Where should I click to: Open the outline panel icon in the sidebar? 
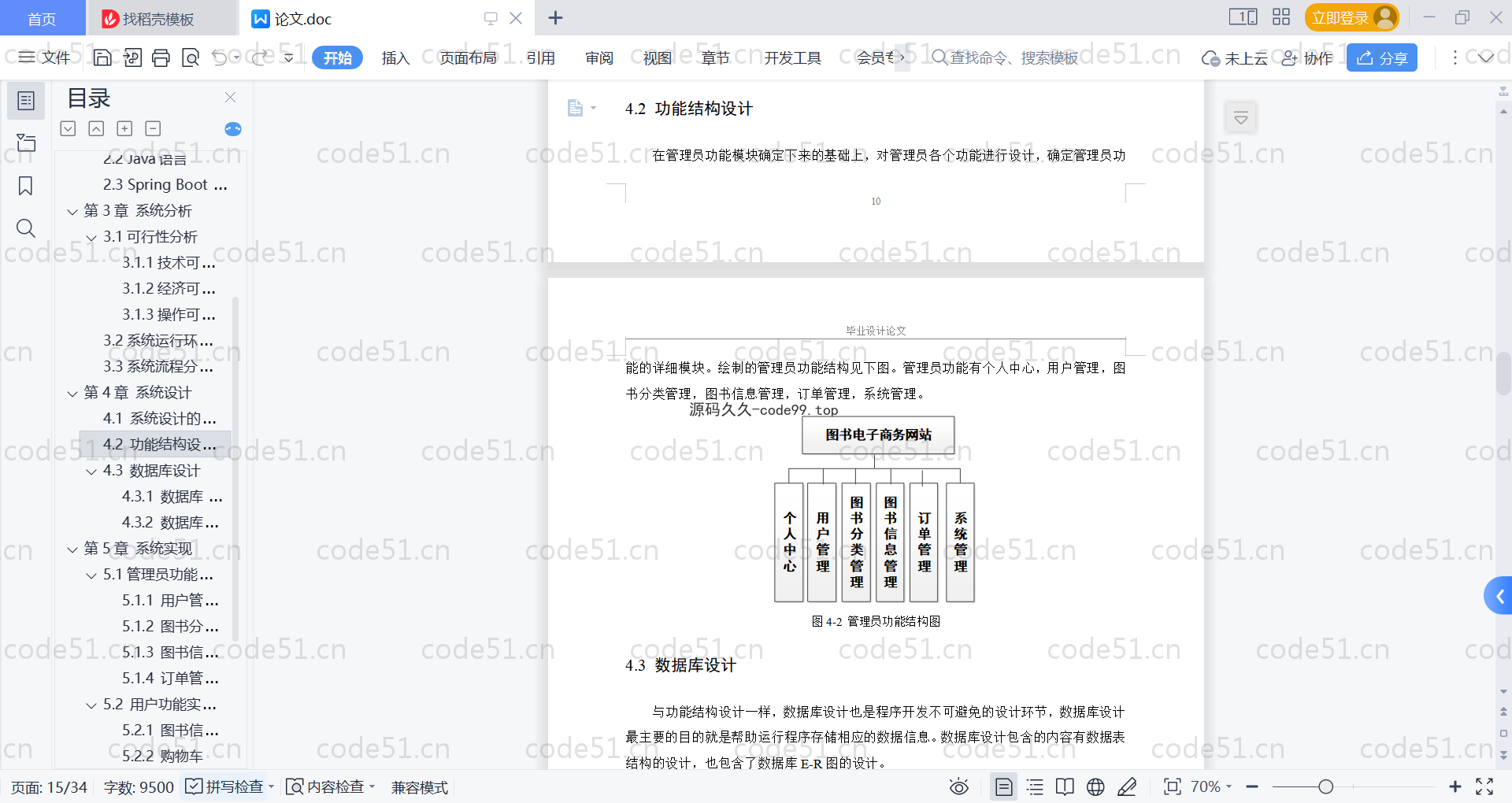coord(26,101)
